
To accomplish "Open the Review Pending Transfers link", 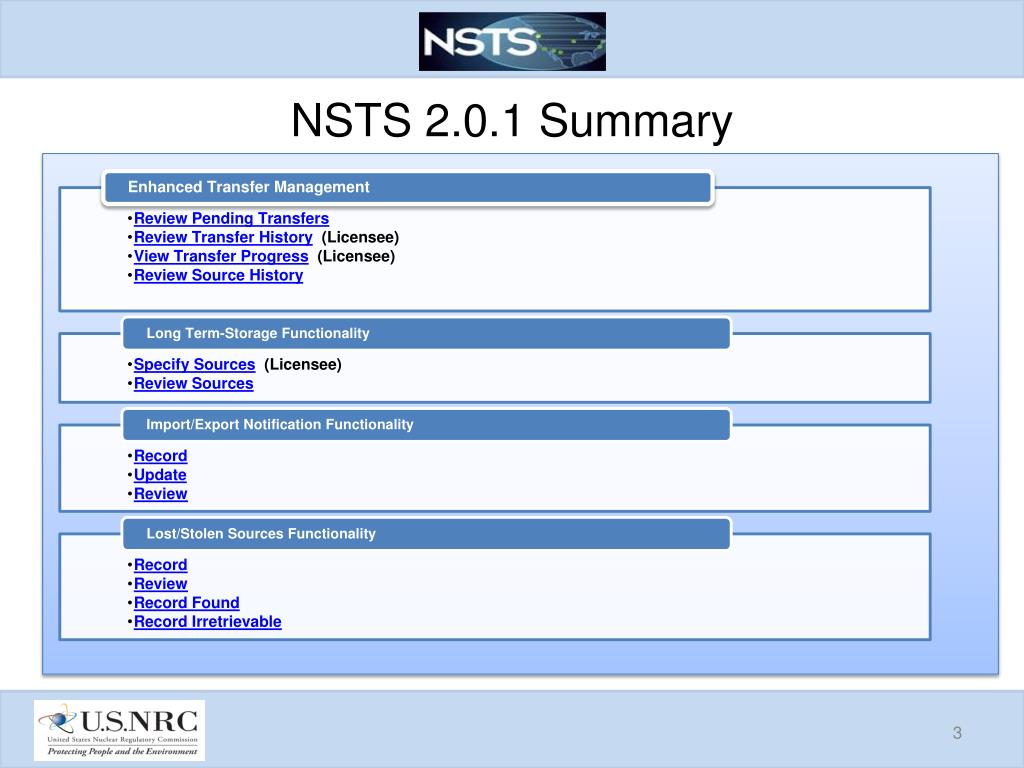I will coord(231,218).
